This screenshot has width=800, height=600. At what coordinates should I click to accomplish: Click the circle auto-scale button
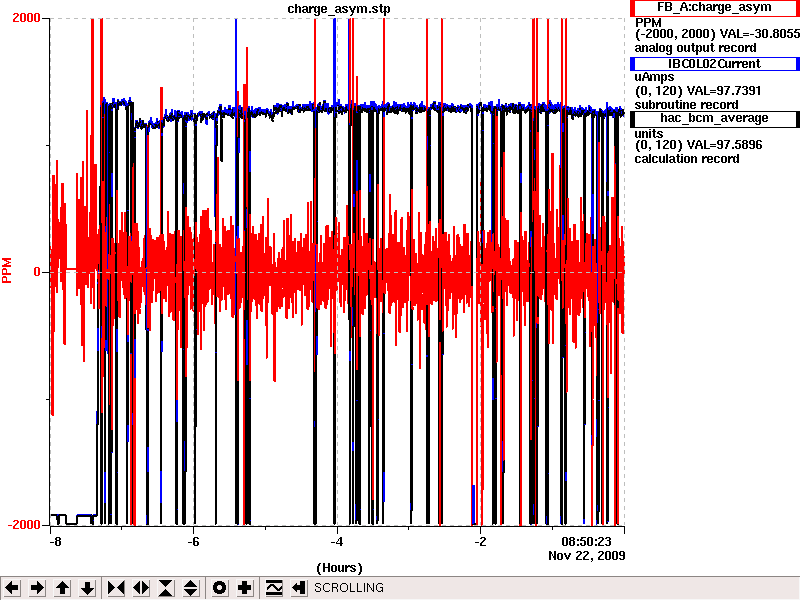pos(219,588)
